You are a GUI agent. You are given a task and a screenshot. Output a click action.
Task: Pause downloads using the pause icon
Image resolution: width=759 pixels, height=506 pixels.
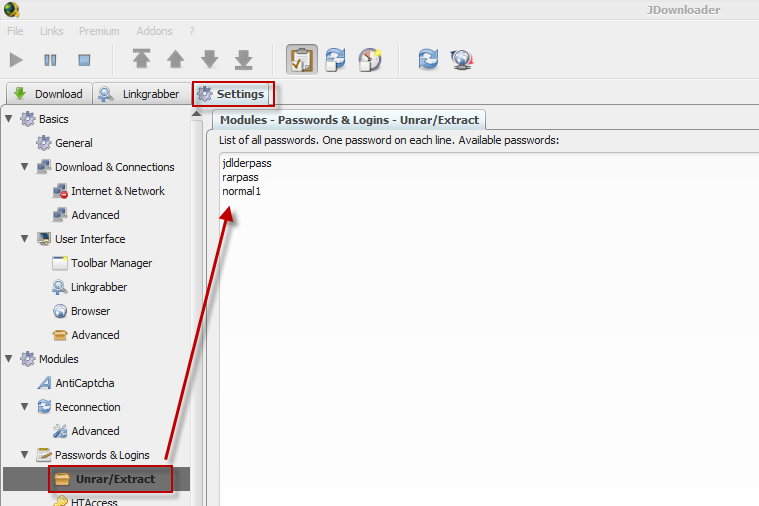[x=50, y=60]
